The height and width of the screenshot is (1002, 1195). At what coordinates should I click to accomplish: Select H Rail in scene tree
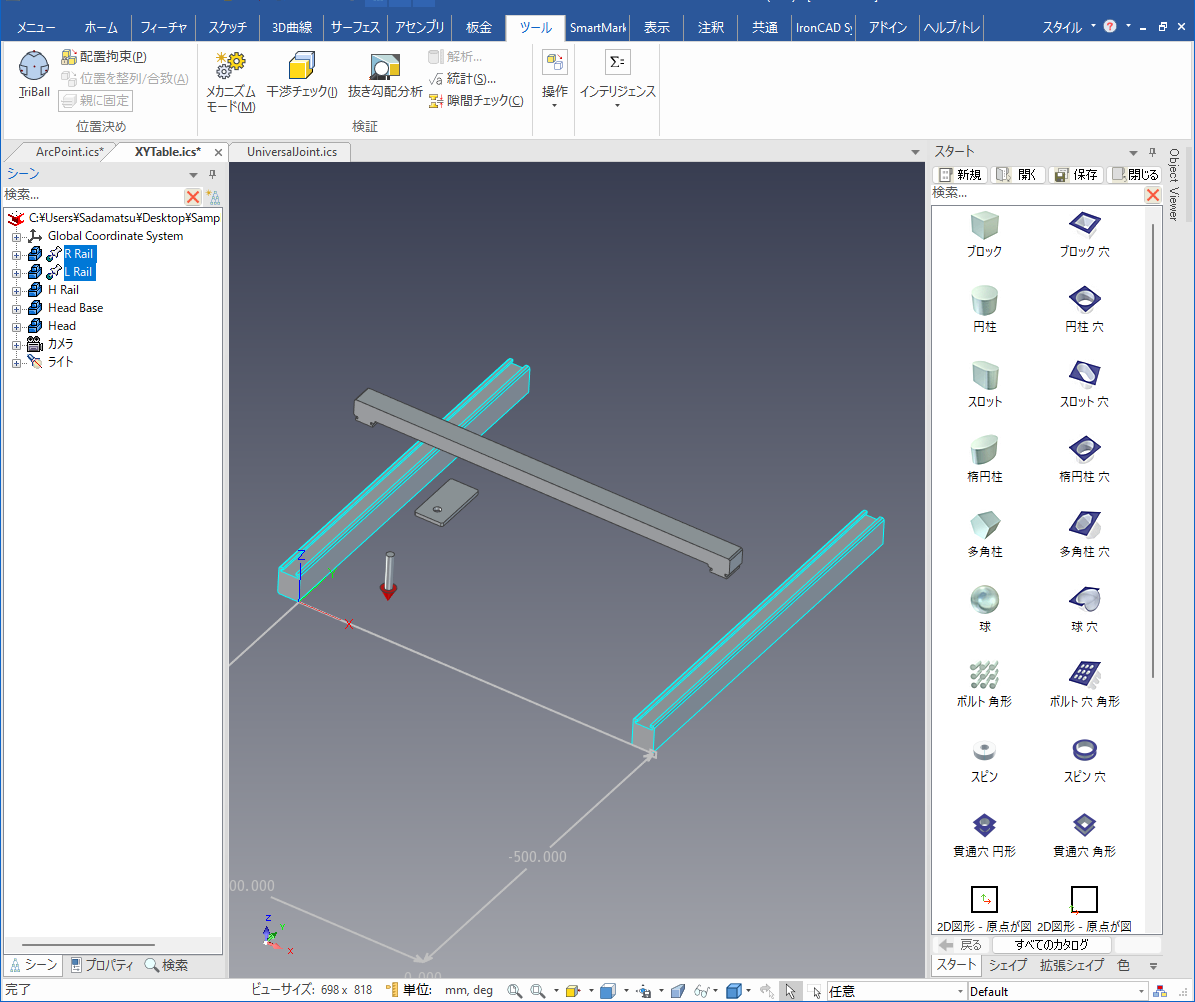(63, 290)
